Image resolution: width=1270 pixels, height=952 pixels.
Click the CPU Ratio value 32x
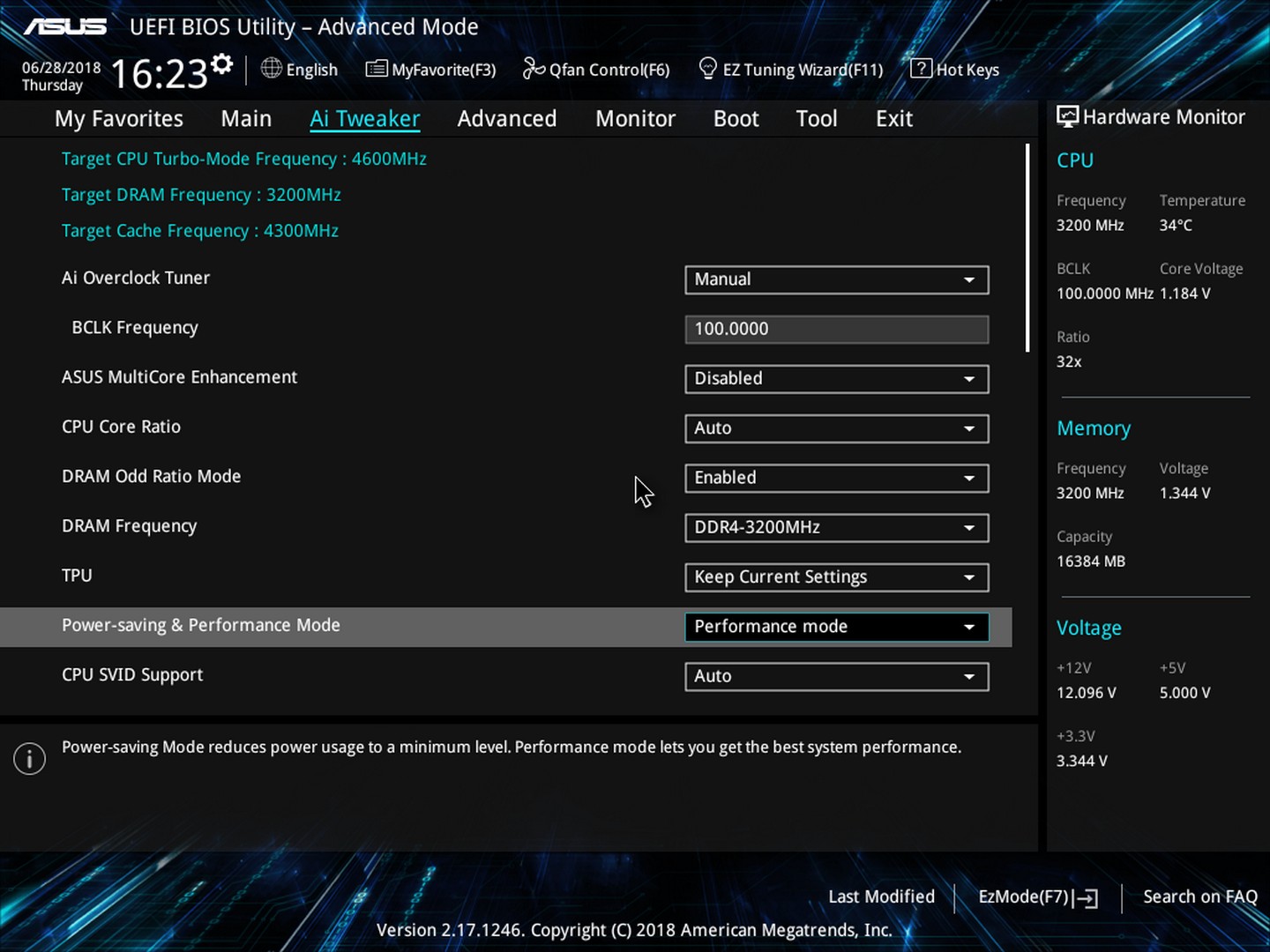point(1069,361)
